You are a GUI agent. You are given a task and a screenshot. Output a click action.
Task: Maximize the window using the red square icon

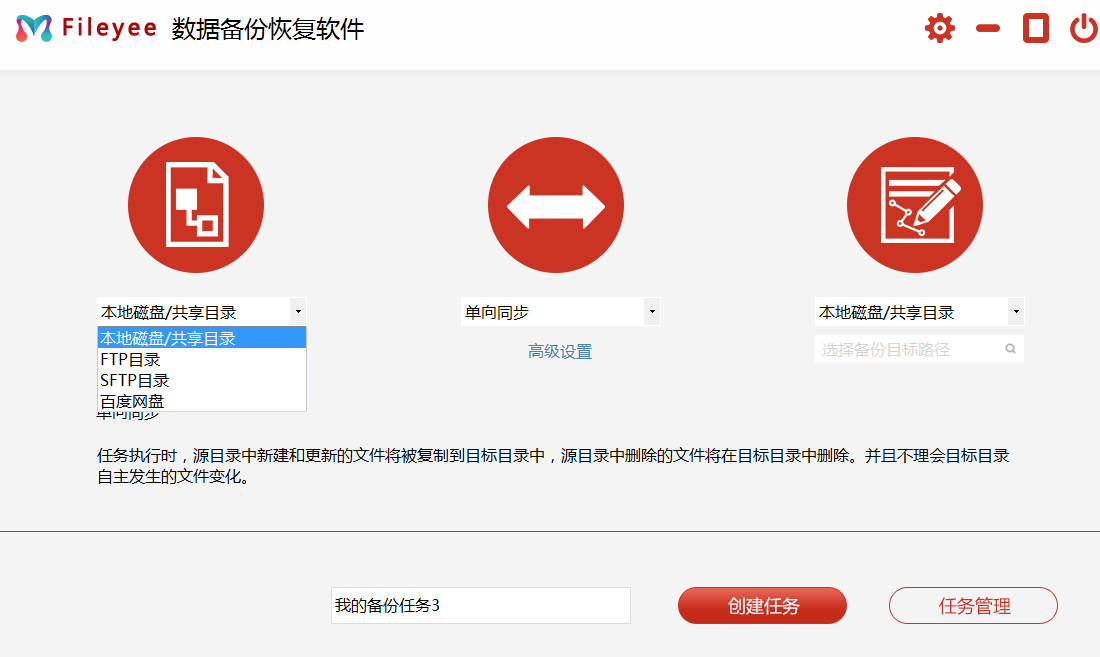(1035, 28)
